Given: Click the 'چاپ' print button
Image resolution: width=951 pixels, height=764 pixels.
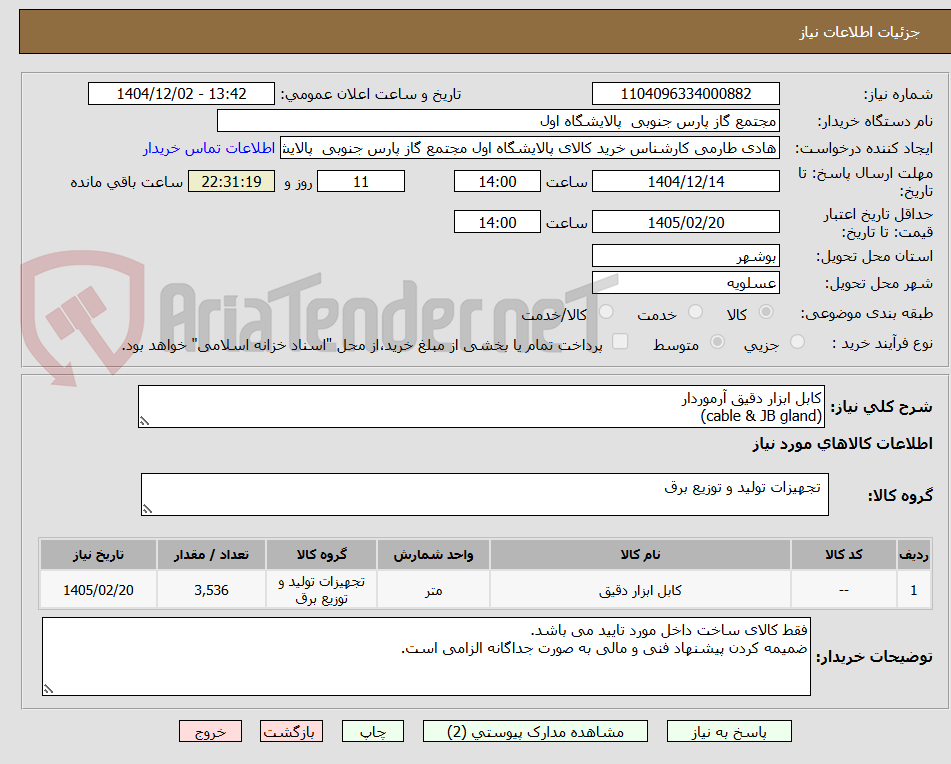Looking at the screenshot, I should (x=372, y=731).
